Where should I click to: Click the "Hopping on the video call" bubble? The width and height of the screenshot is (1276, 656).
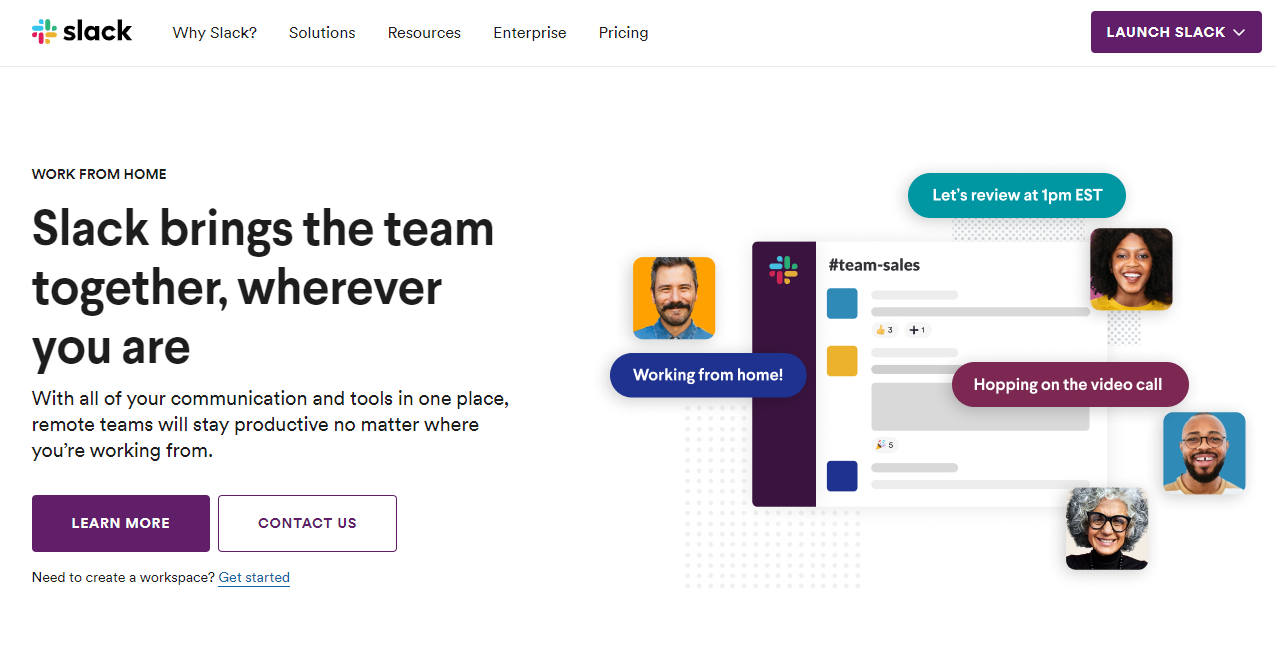tap(1068, 385)
